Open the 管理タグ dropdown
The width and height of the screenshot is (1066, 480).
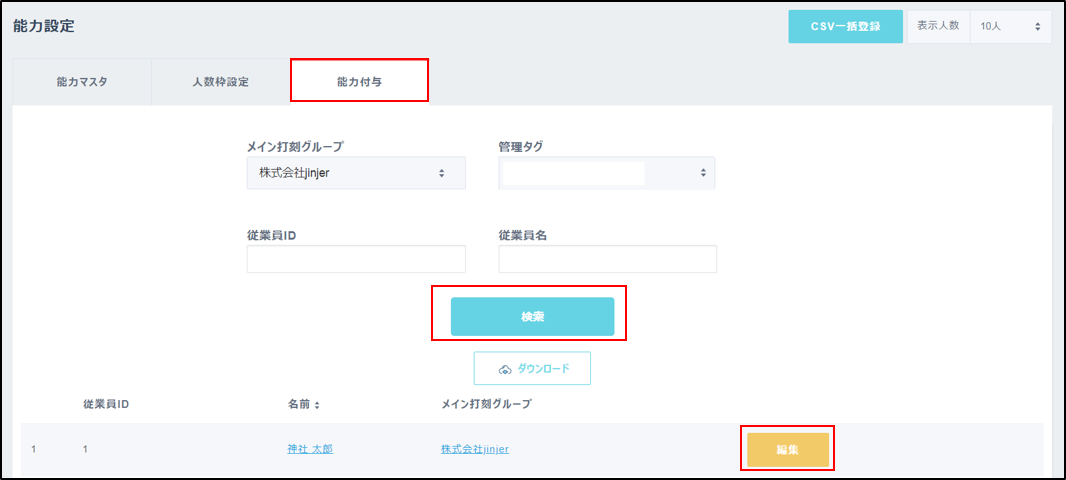[x=606, y=173]
